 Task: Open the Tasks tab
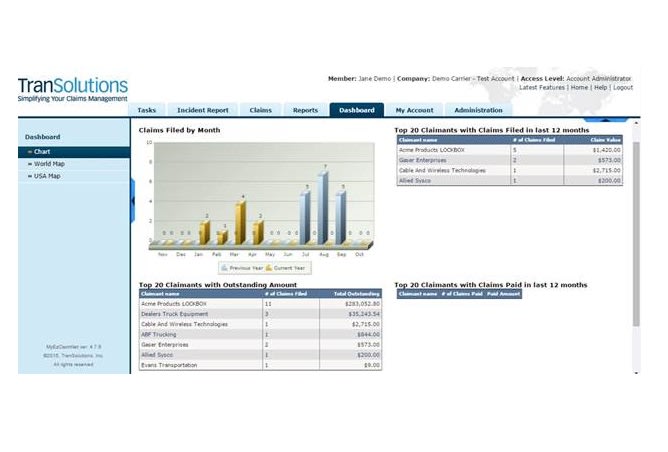(147, 110)
